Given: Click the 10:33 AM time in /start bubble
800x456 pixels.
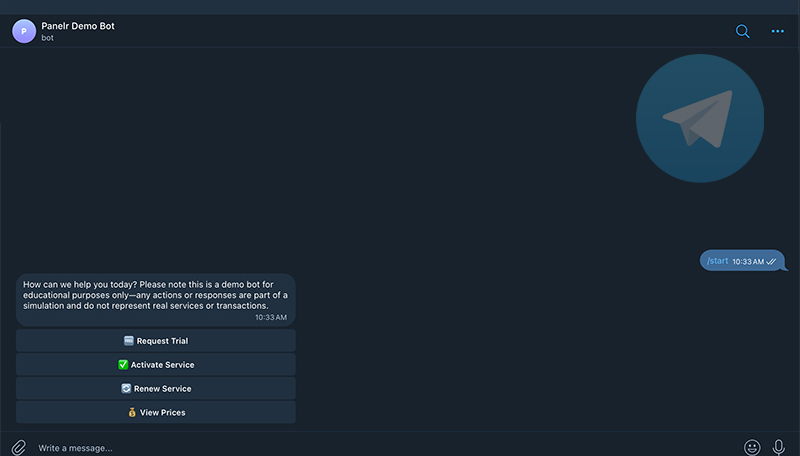Looking at the screenshot, I should click(x=748, y=262).
